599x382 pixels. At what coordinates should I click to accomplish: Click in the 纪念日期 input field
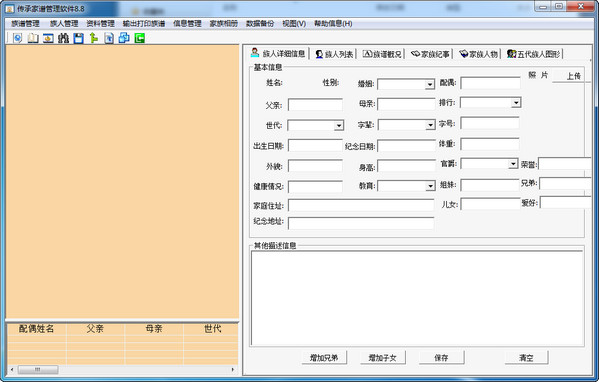(x=406, y=146)
